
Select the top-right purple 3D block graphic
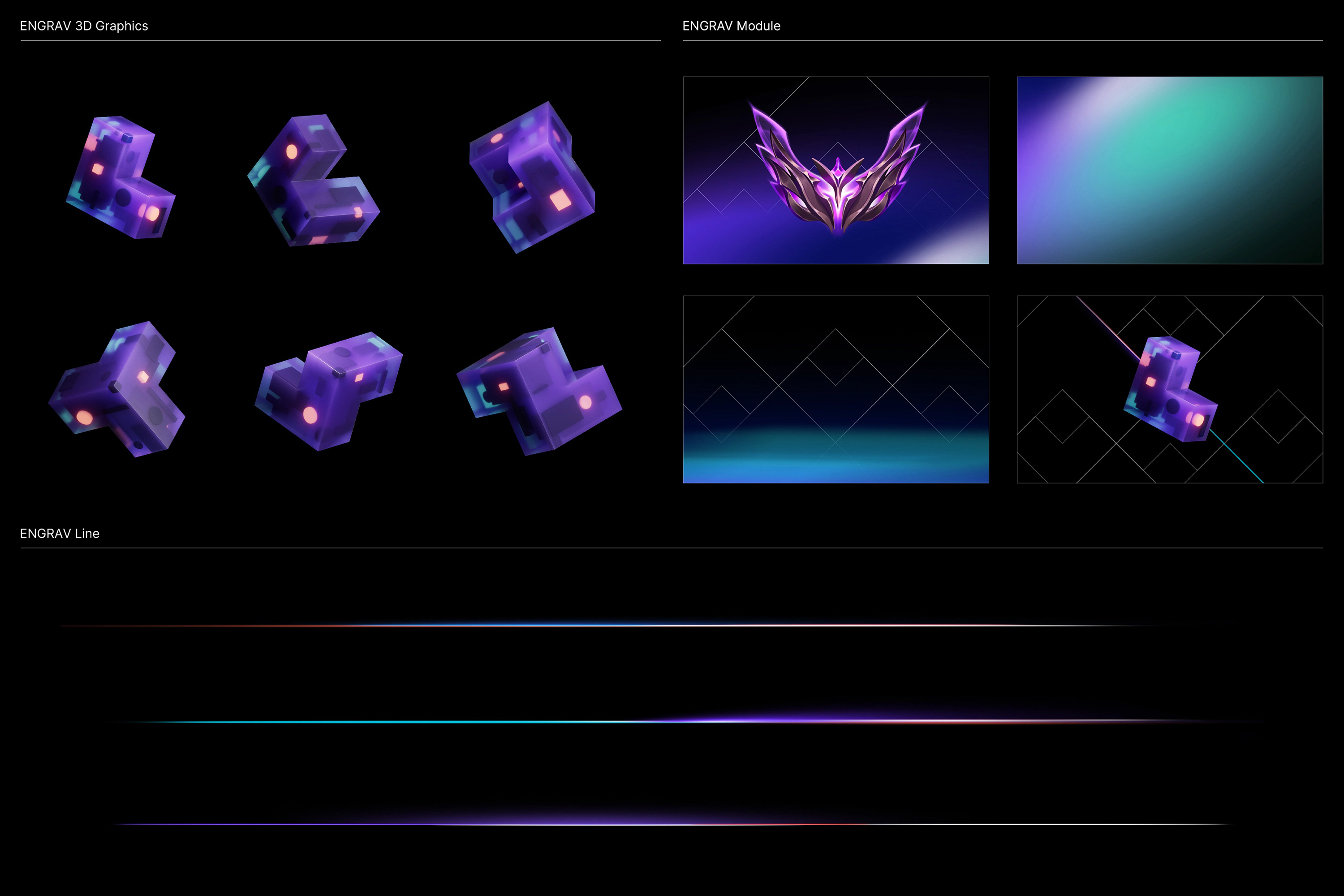(x=533, y=177)
